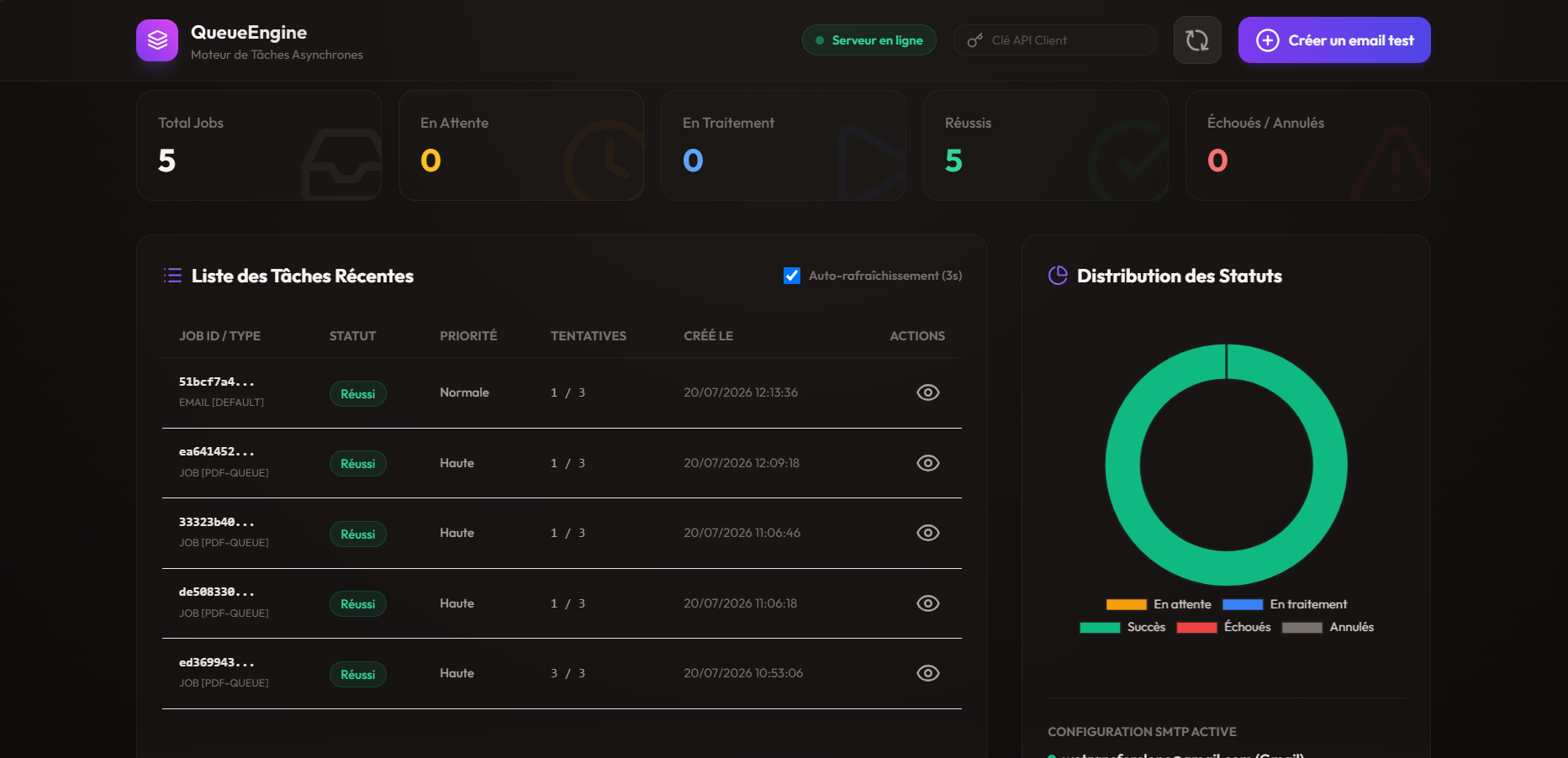This screenshot has width=1568, height=758.
Task: Toggle the Succès green legend swatch
Action: (x=1100, y=627)
